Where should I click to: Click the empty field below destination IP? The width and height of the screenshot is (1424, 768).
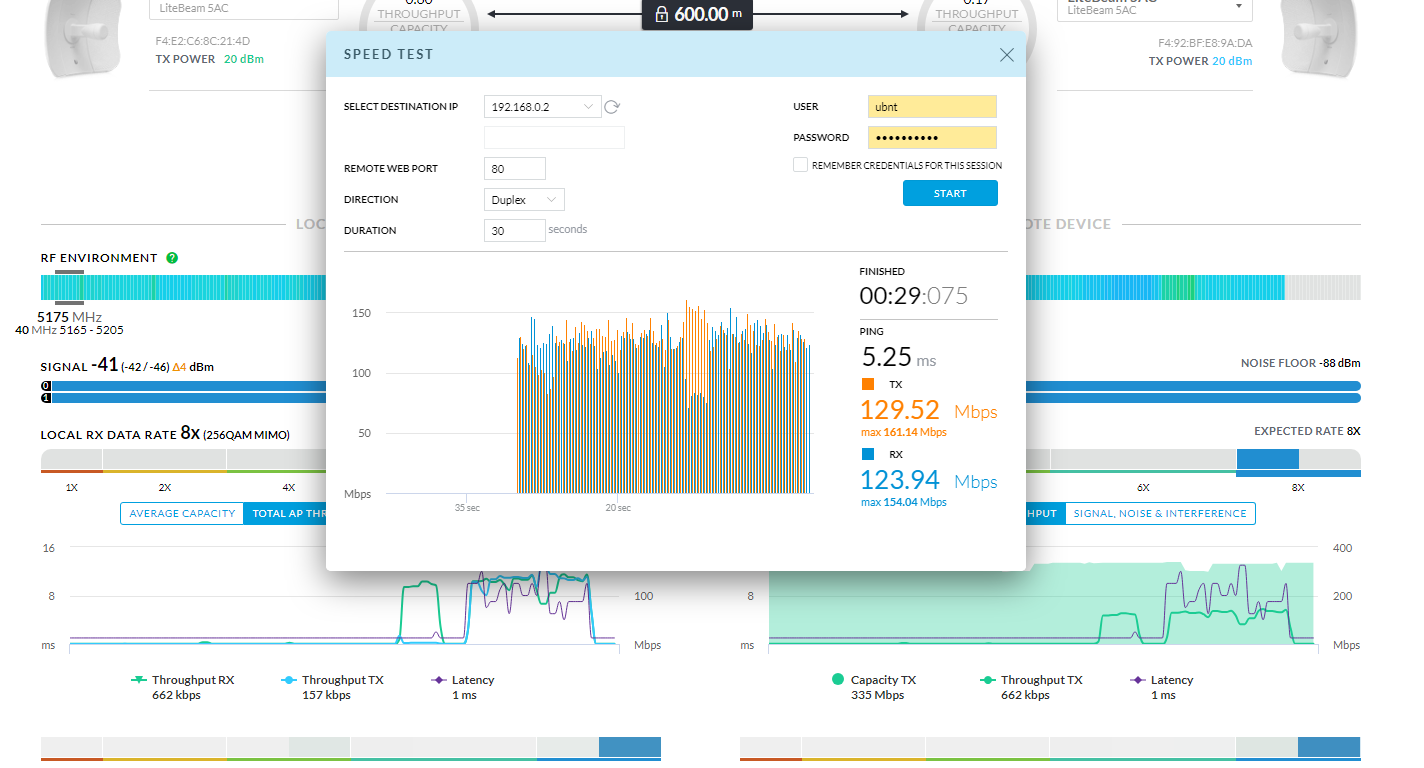(554, 137)
